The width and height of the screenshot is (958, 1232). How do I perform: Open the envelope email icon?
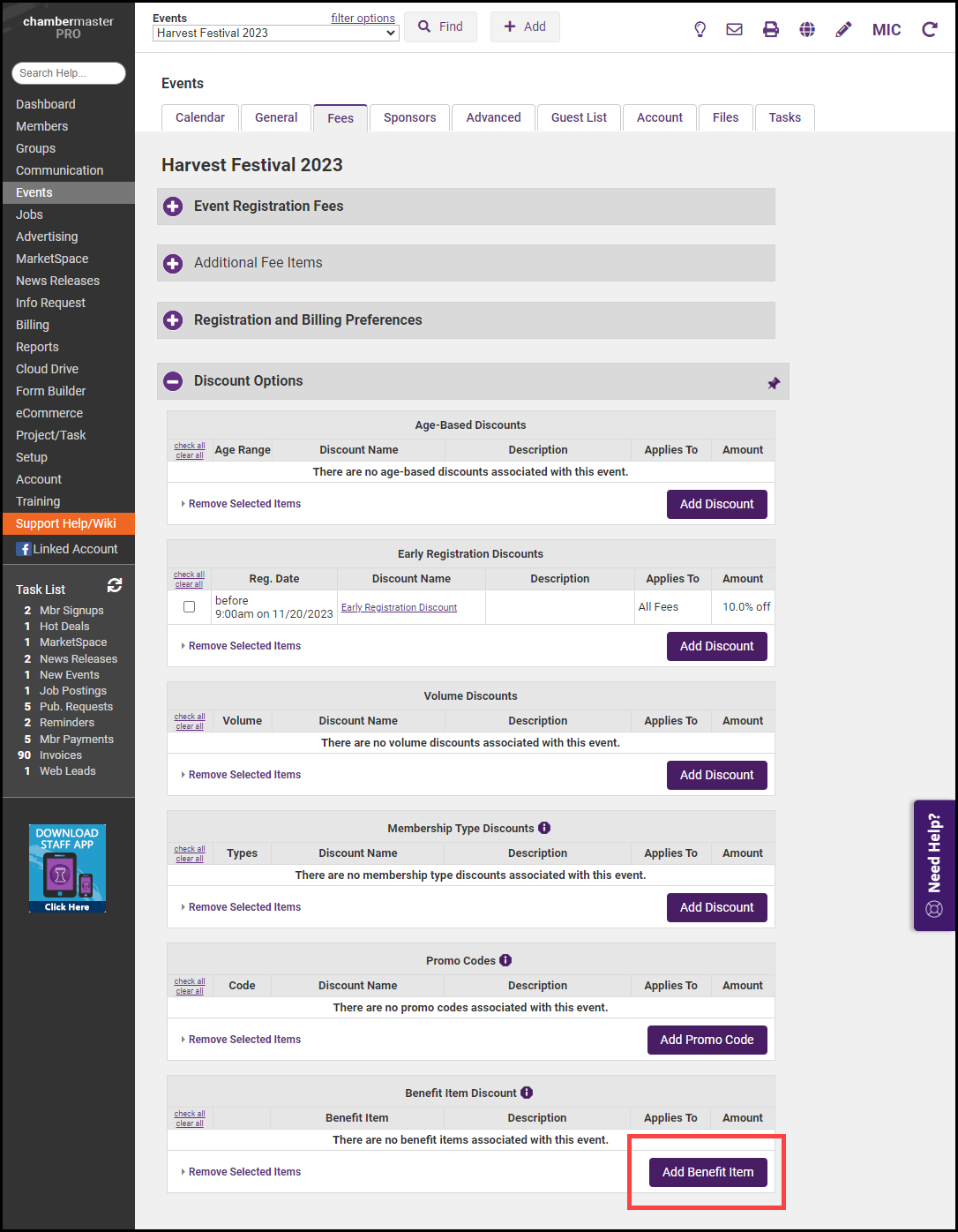734,29
